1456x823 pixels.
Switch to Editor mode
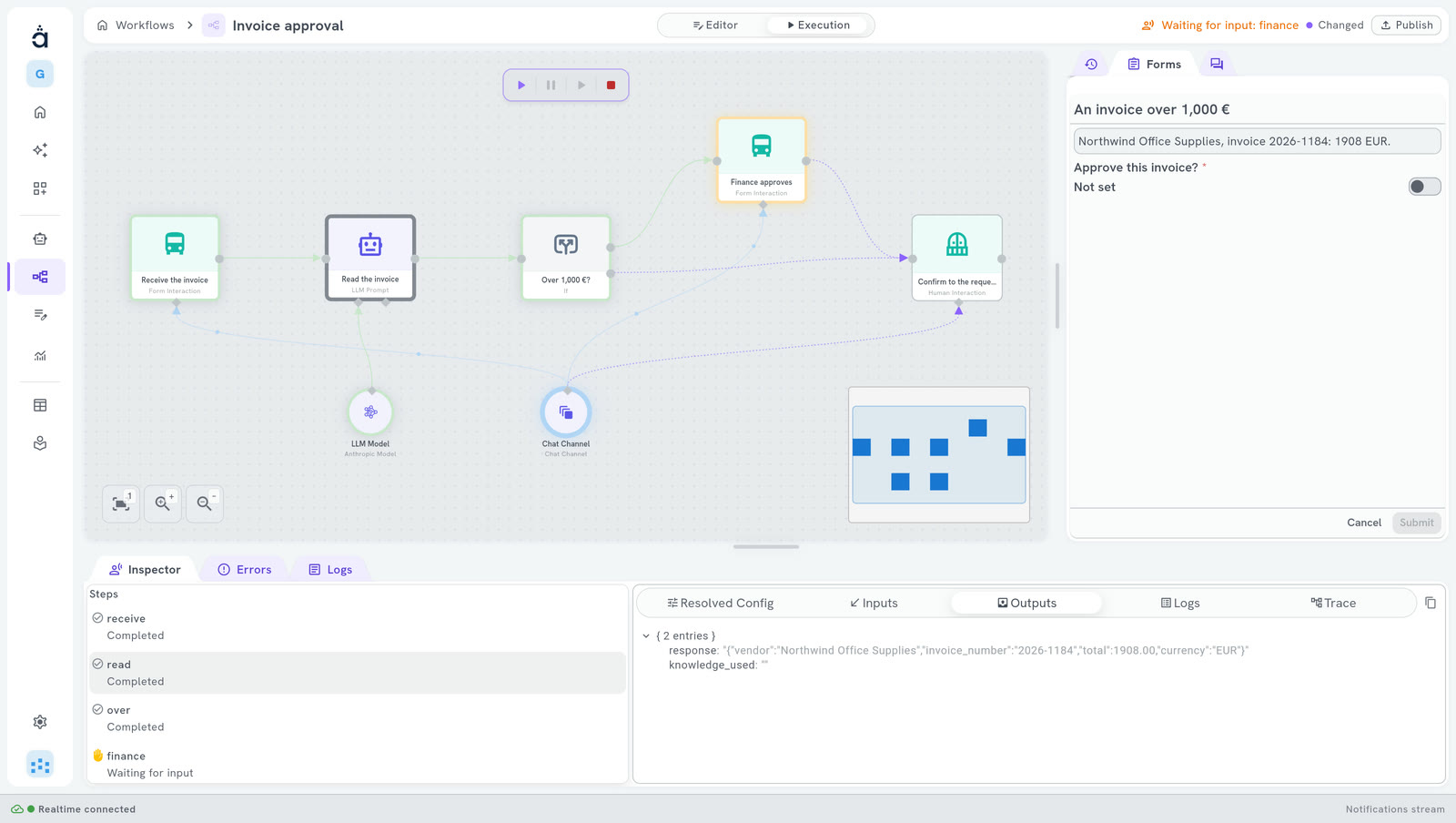point(715,25)
